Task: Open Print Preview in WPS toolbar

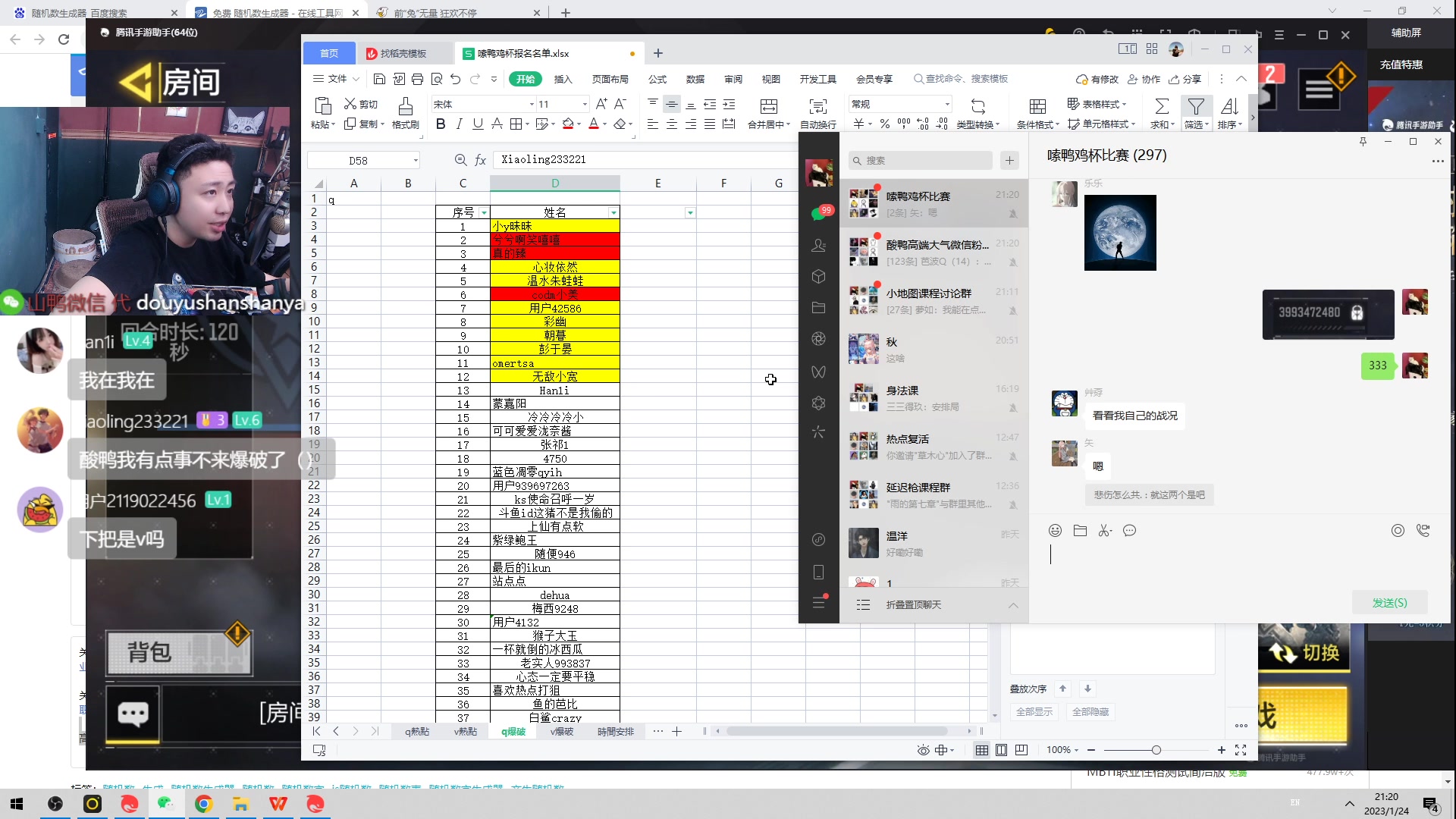Action: click(x=436, y=79)
